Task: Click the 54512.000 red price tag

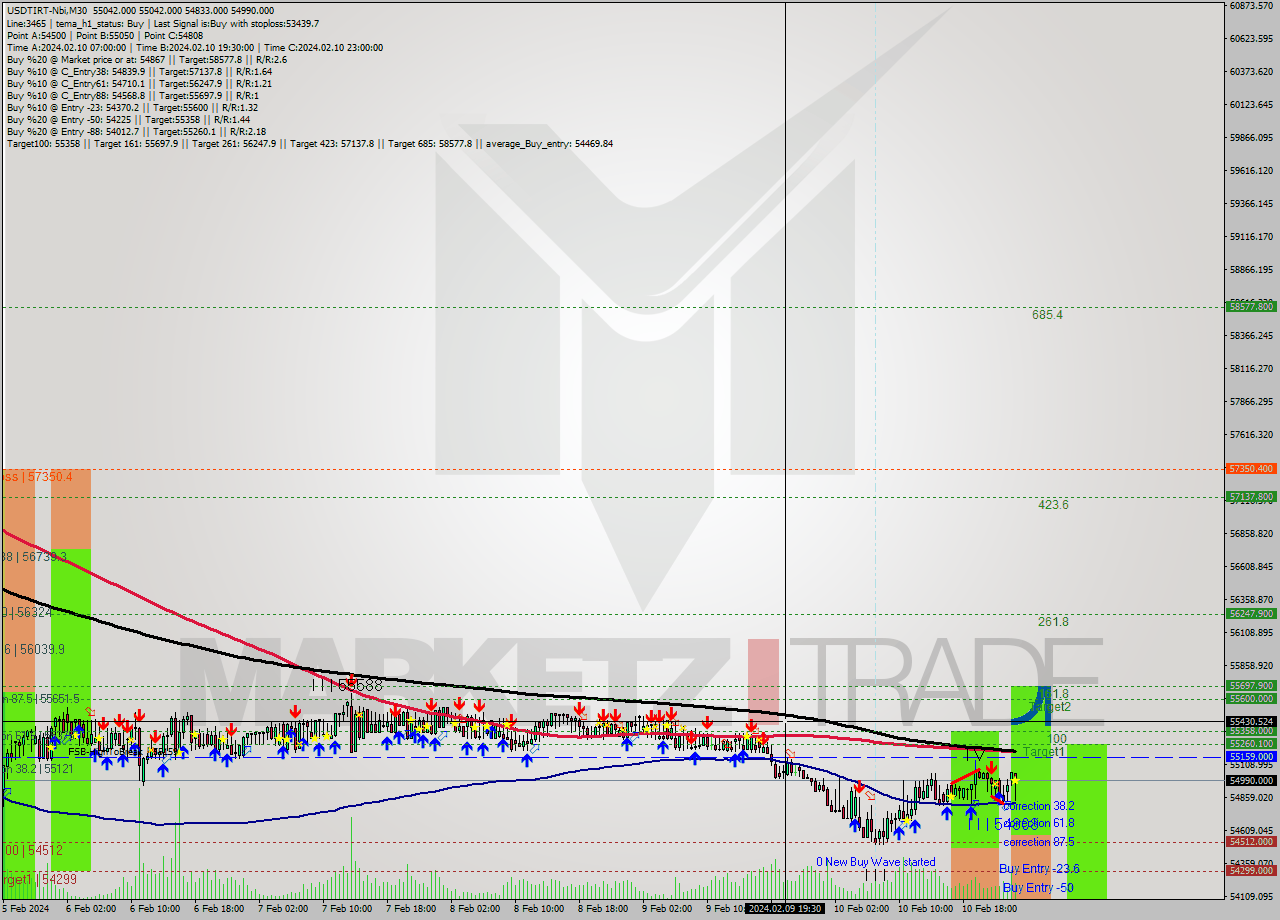Action: [1250, 841]
